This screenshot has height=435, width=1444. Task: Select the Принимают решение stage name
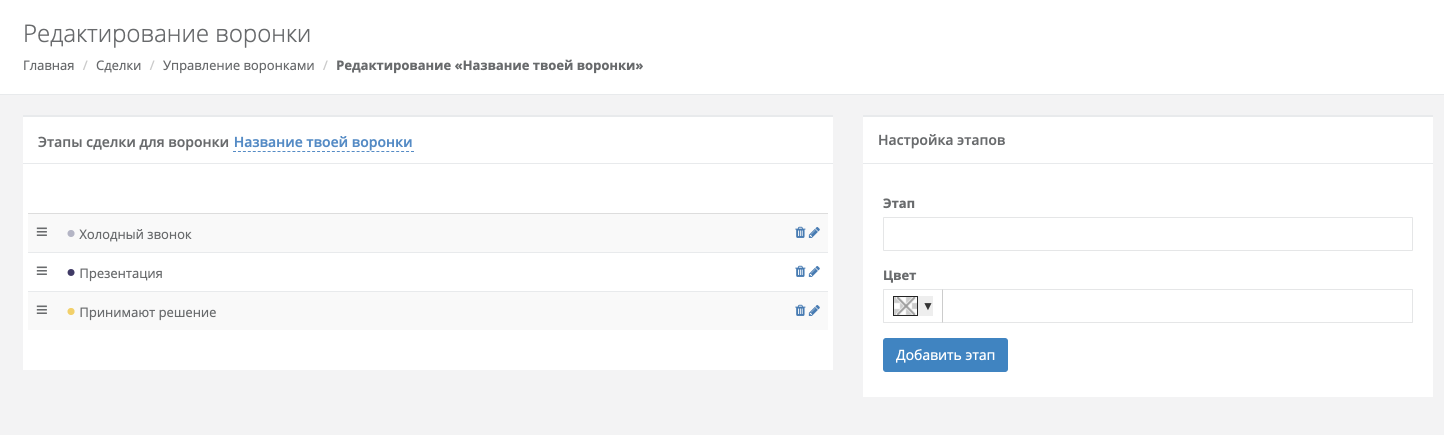point(148,312)
